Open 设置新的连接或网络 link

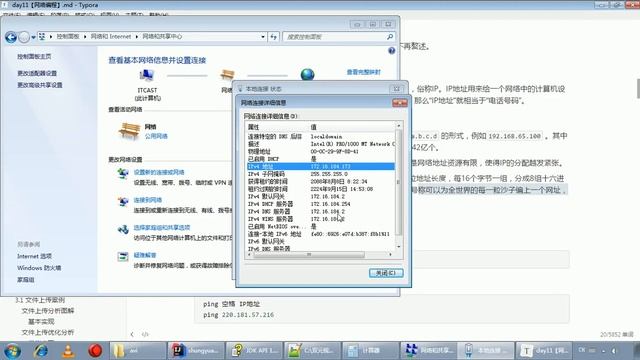tap(159, 173)
